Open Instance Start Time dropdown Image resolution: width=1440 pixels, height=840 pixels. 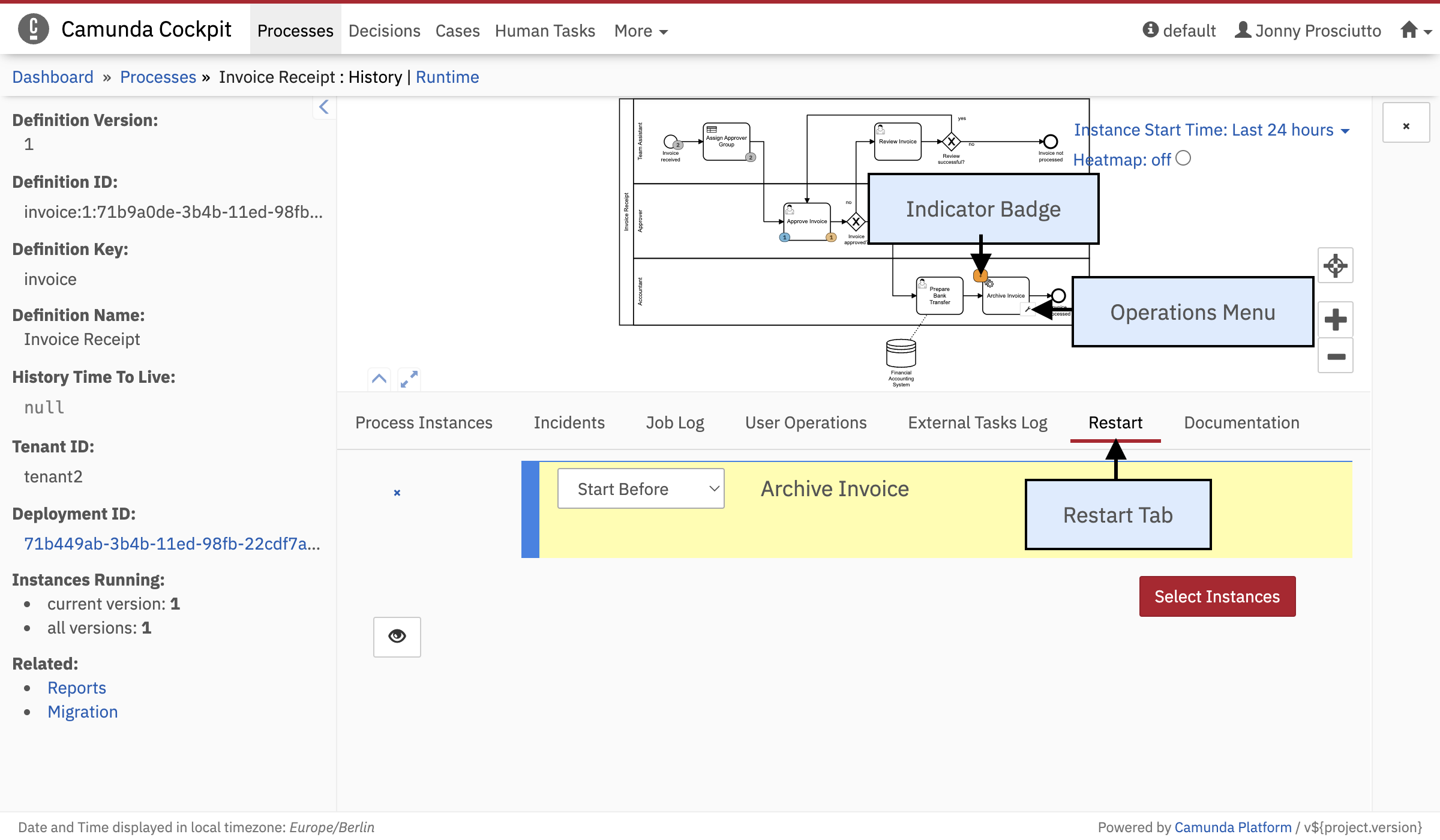[x=1211, y=130]
